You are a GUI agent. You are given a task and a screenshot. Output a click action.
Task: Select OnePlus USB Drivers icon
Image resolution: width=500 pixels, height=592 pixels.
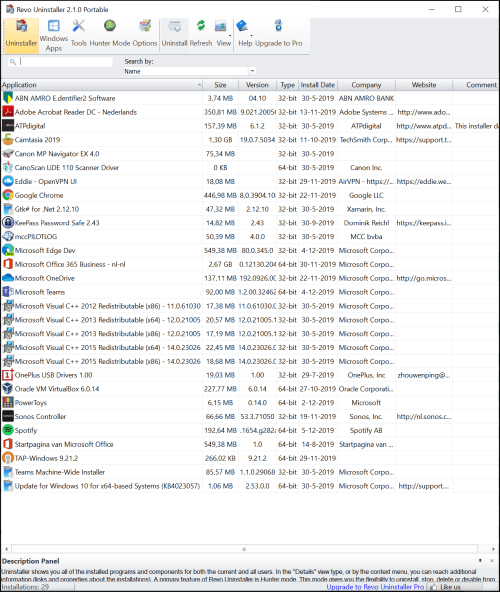click(8, 375)
